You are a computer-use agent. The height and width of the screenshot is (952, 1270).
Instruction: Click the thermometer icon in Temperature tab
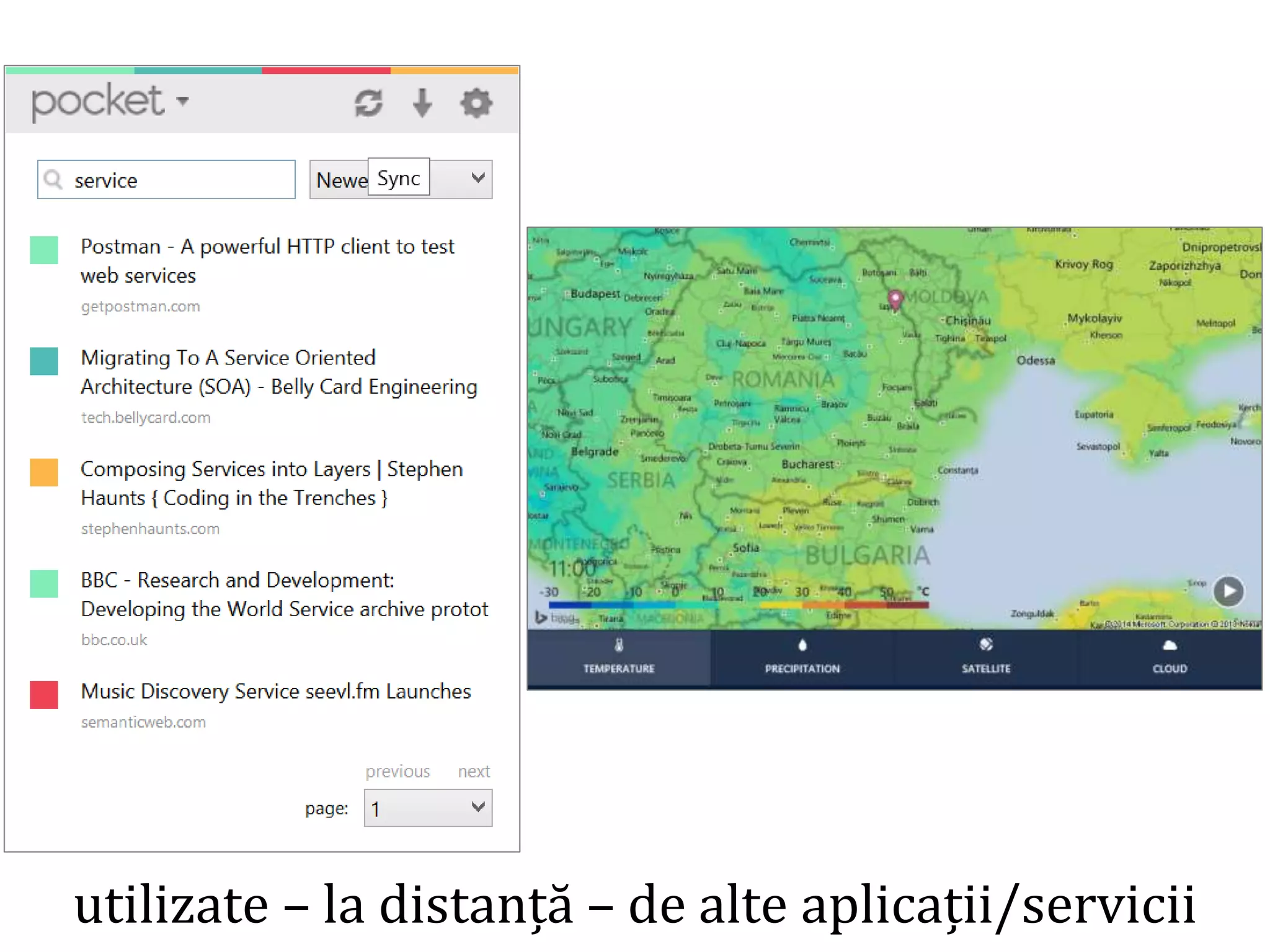pyautogui.click(x=618, y=645)
